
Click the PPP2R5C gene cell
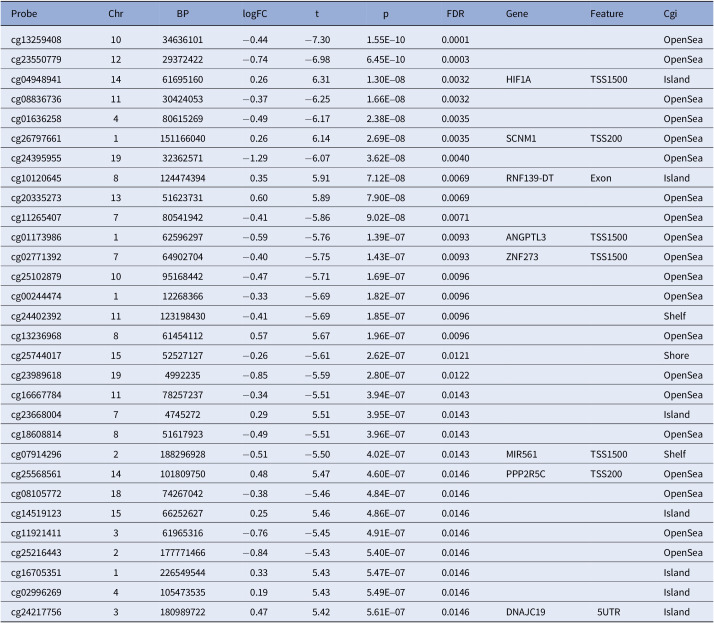(x=525, y=474)
